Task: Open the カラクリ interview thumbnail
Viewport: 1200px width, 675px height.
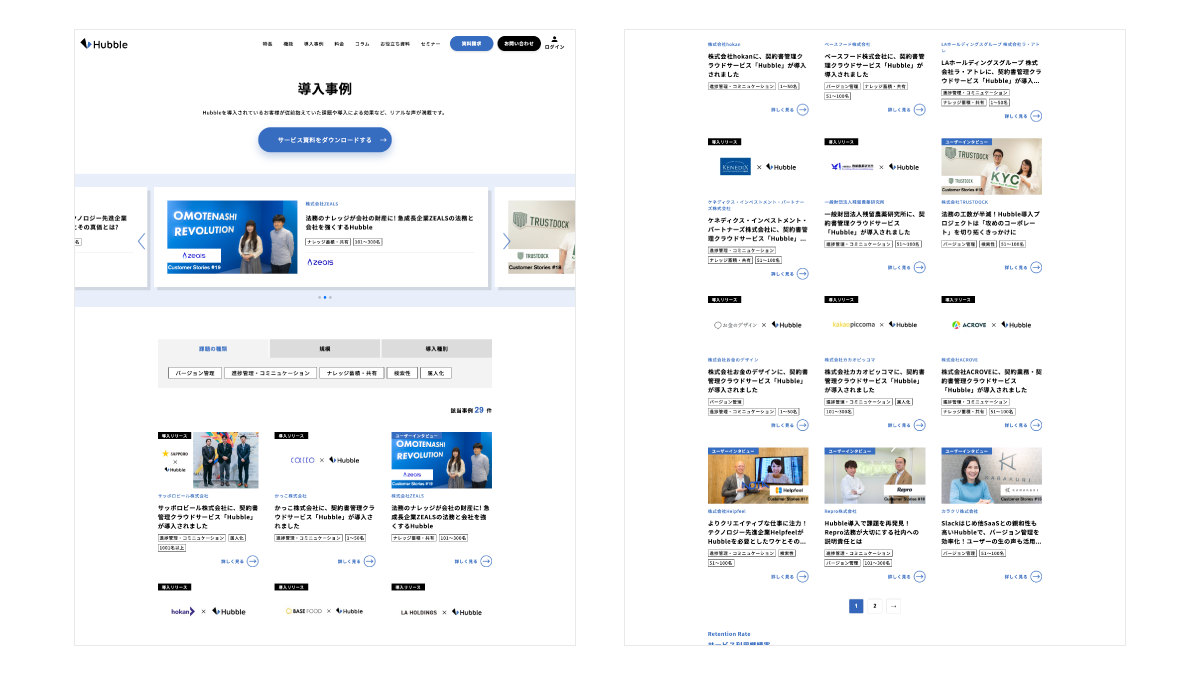Action: tap(991, 475)
